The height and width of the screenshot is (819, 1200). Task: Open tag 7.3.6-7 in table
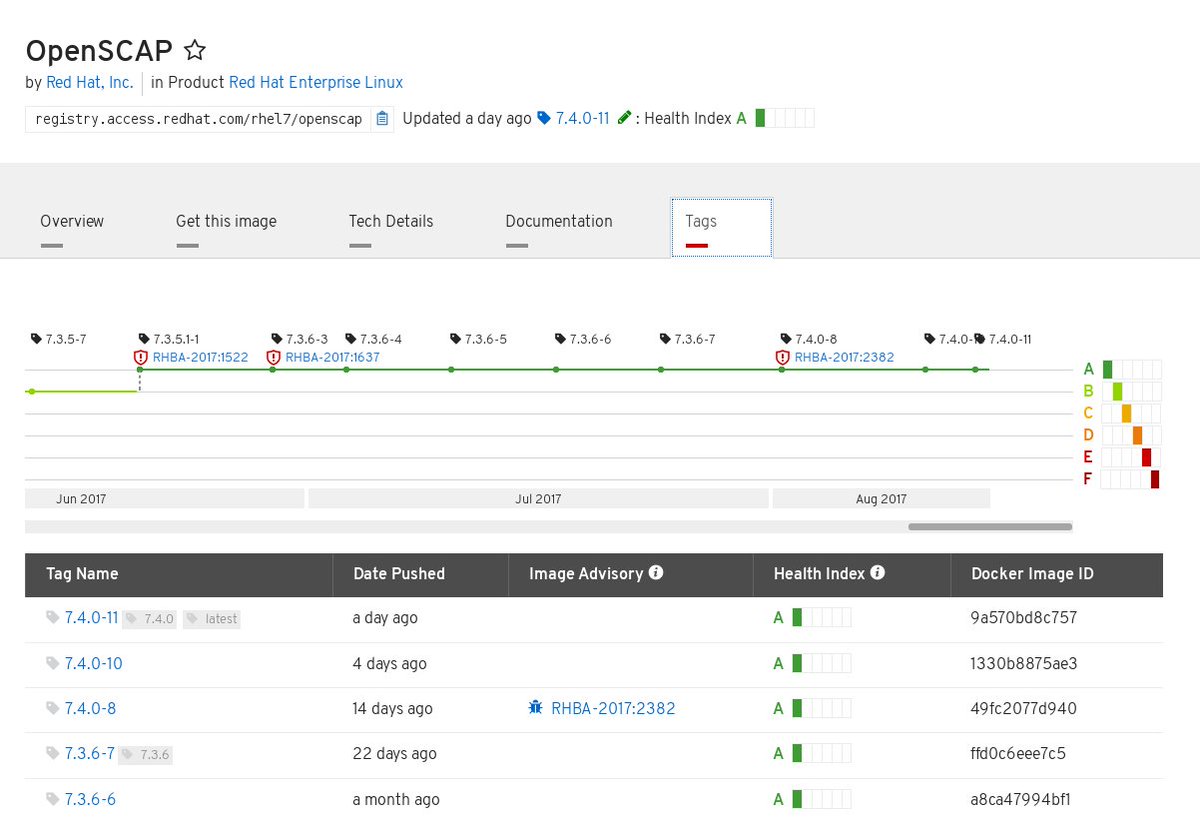(90, 753)
